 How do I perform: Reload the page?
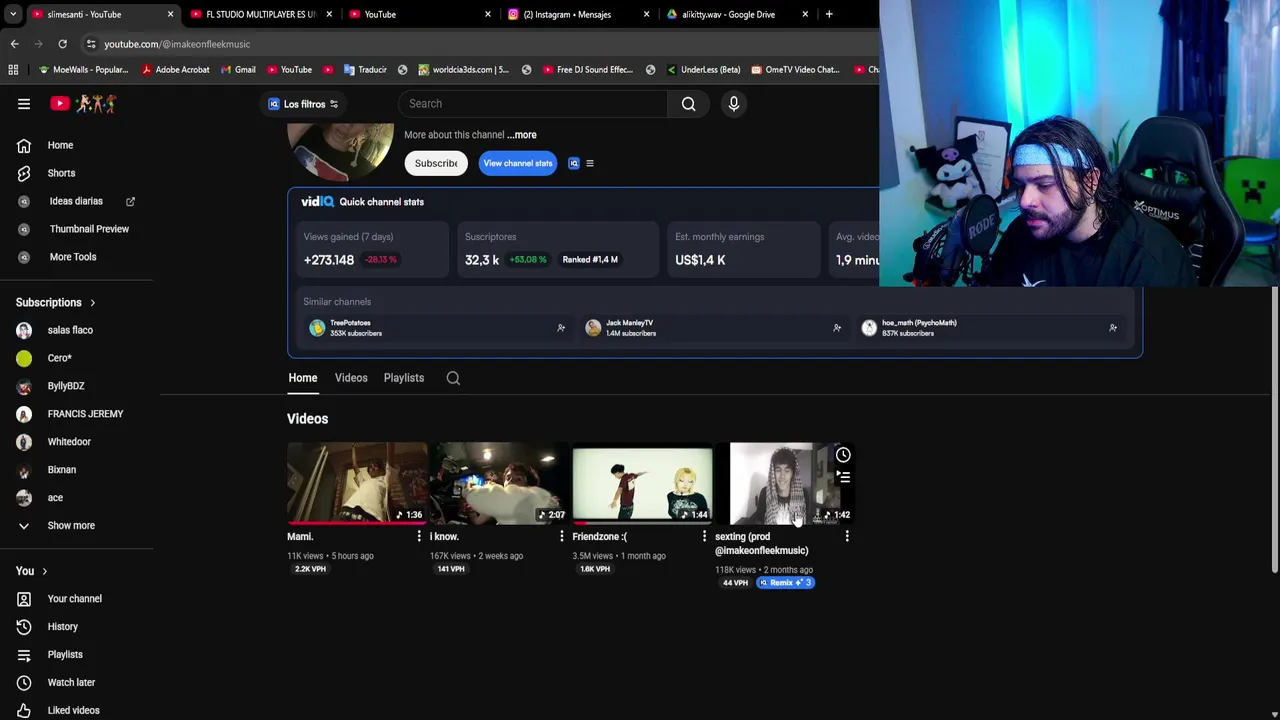point(62,44)
